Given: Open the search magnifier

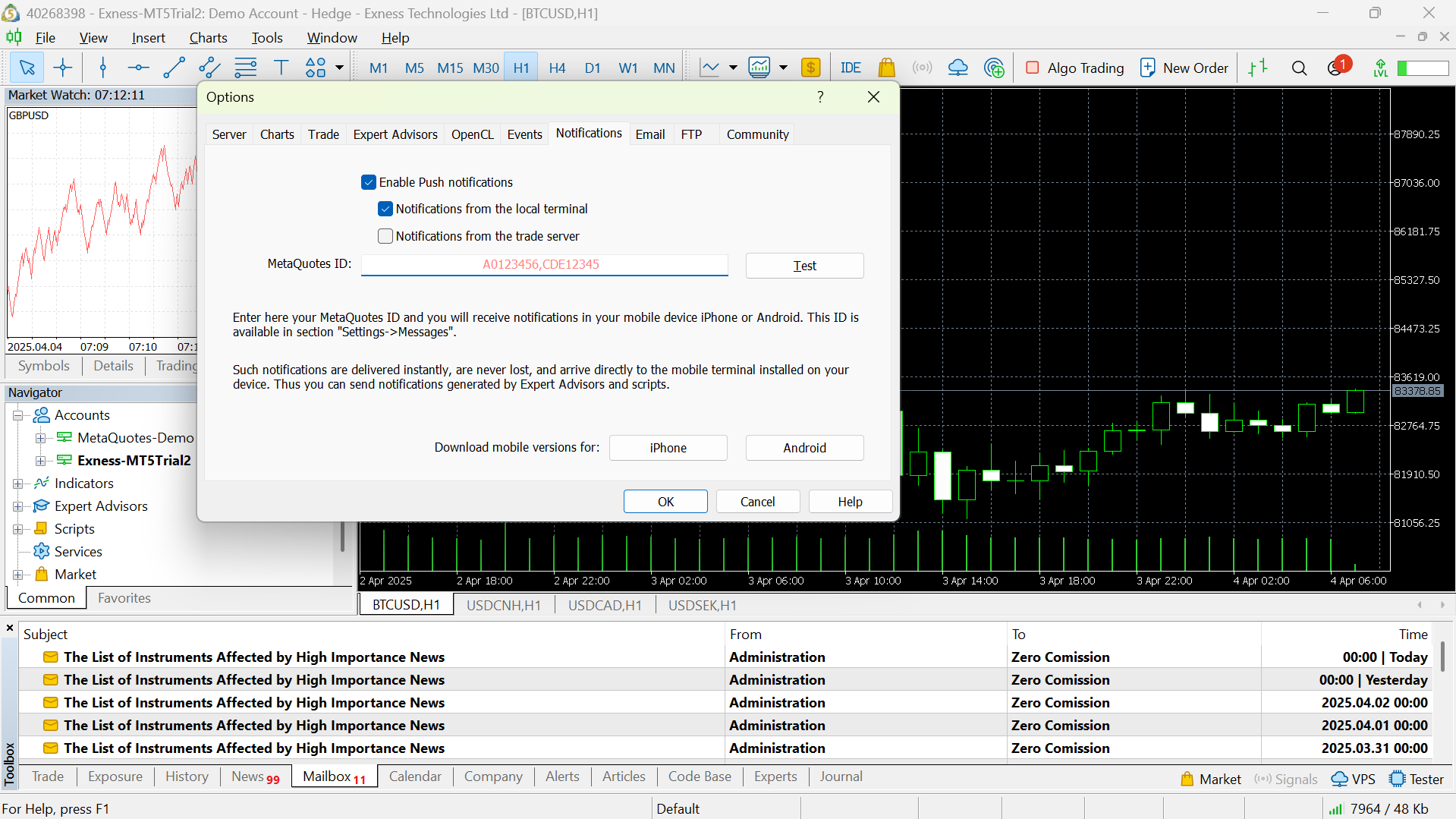Looking at the screenshot, I should [x=1299, y=68].
